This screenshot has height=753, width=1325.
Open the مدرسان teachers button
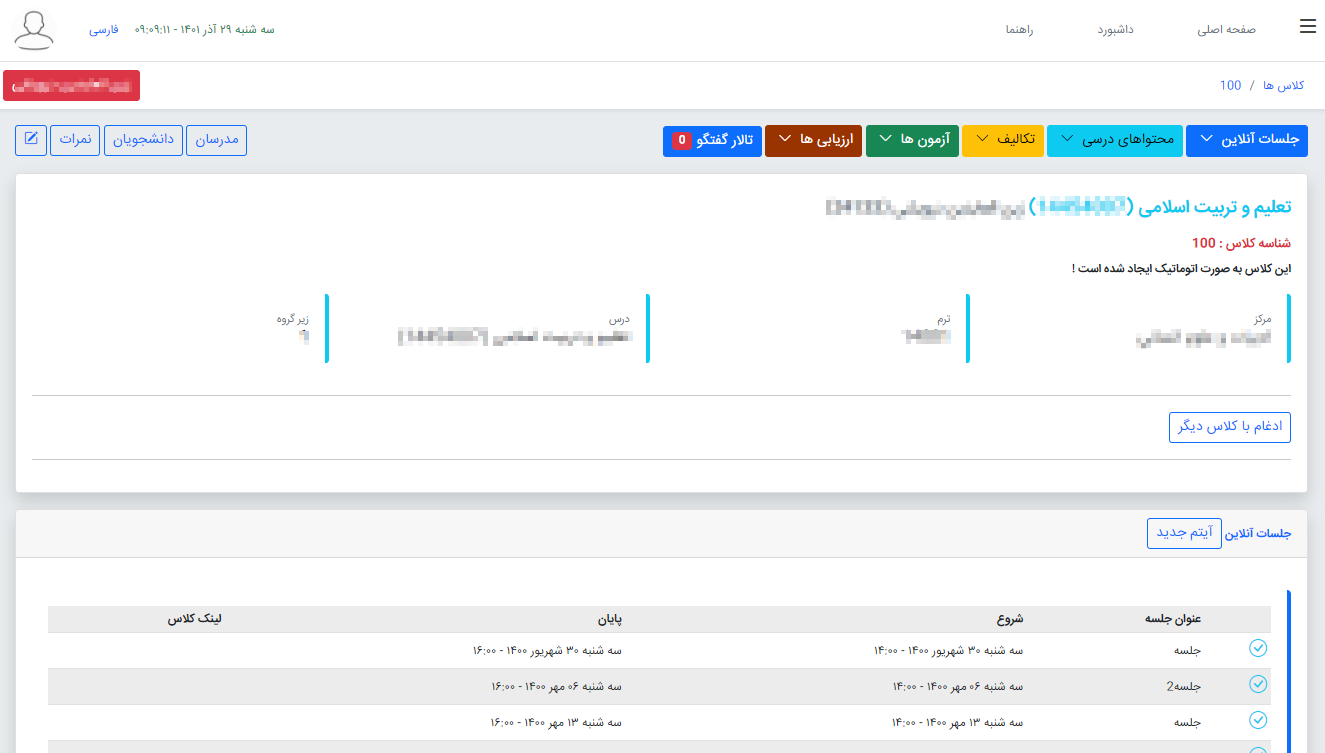pos(216,140)
